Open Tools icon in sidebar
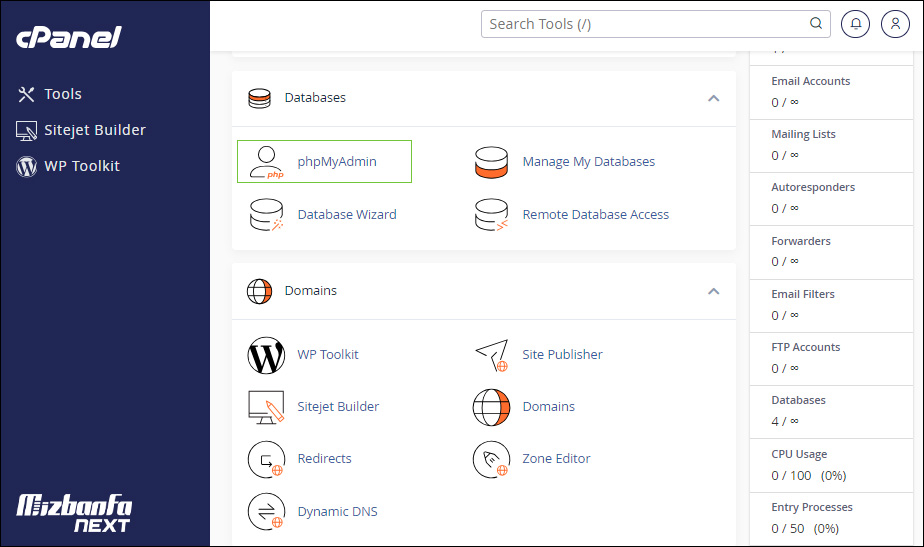The image size is (924, 547). 26,94
